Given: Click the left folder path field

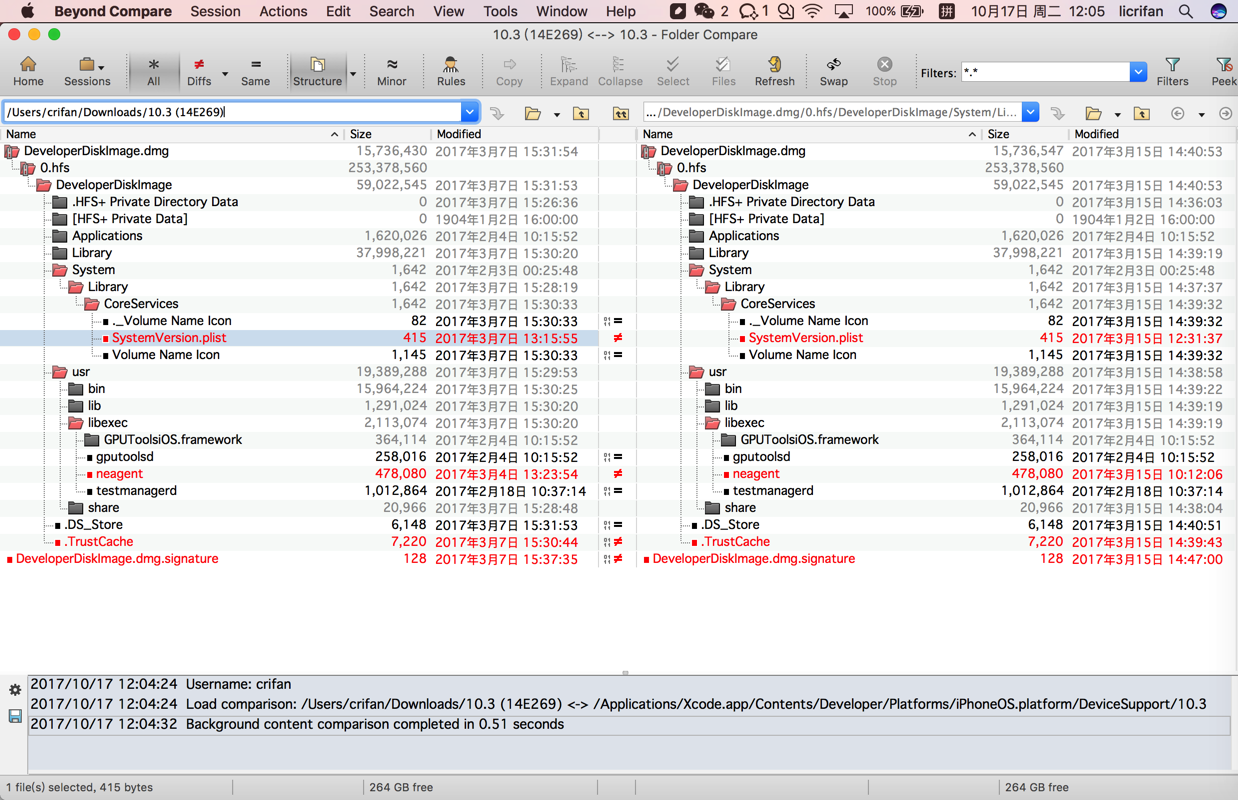Looking at the screenshot, I should tap(232, 112).
